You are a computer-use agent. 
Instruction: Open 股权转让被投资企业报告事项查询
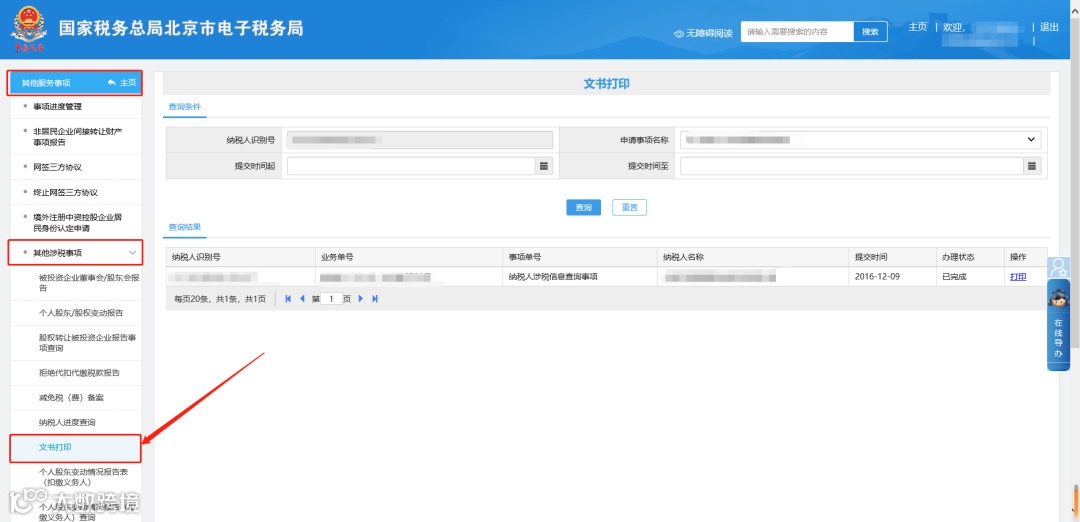click(76, 343)
